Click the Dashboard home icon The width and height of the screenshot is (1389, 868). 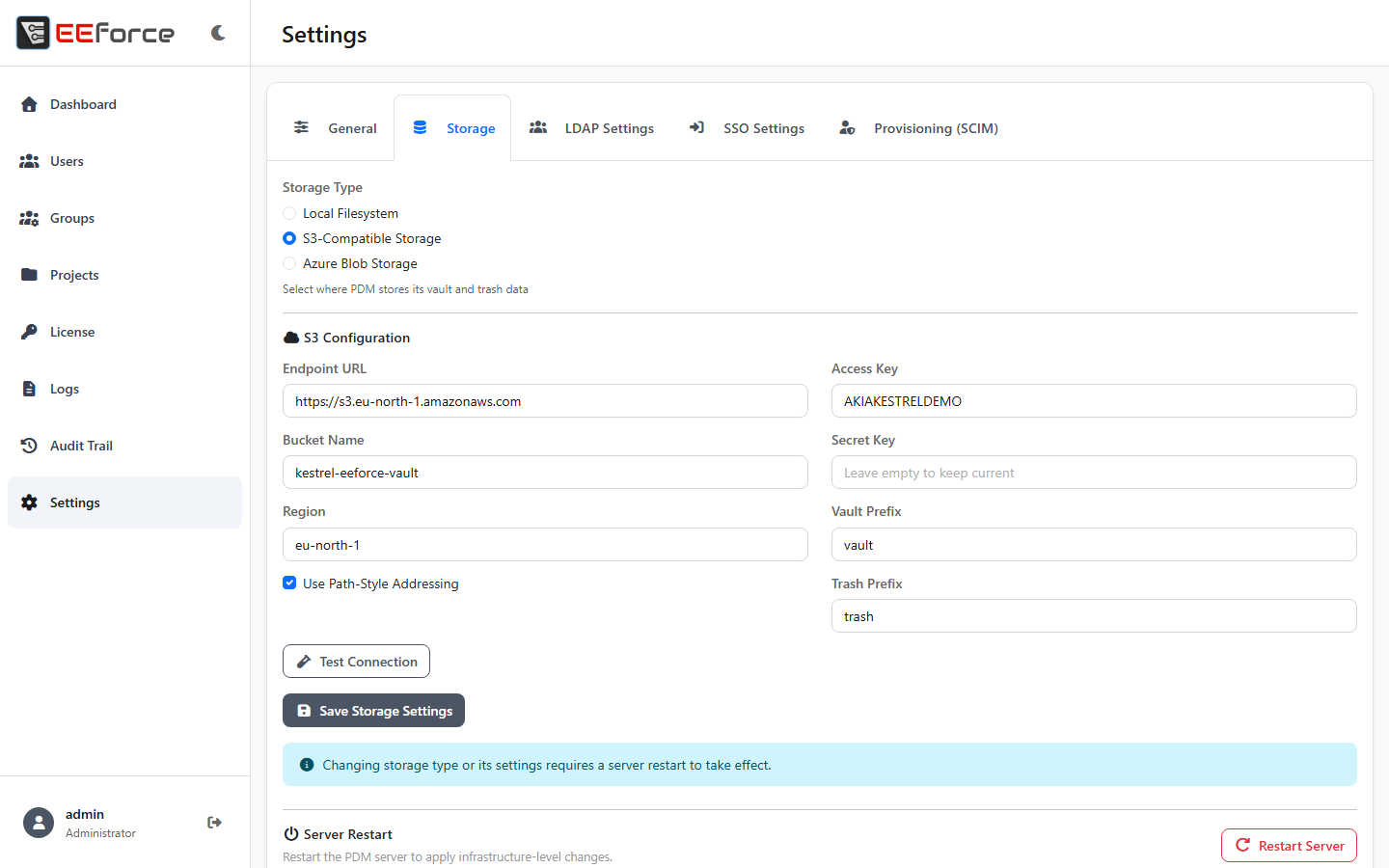pos(29,104)
